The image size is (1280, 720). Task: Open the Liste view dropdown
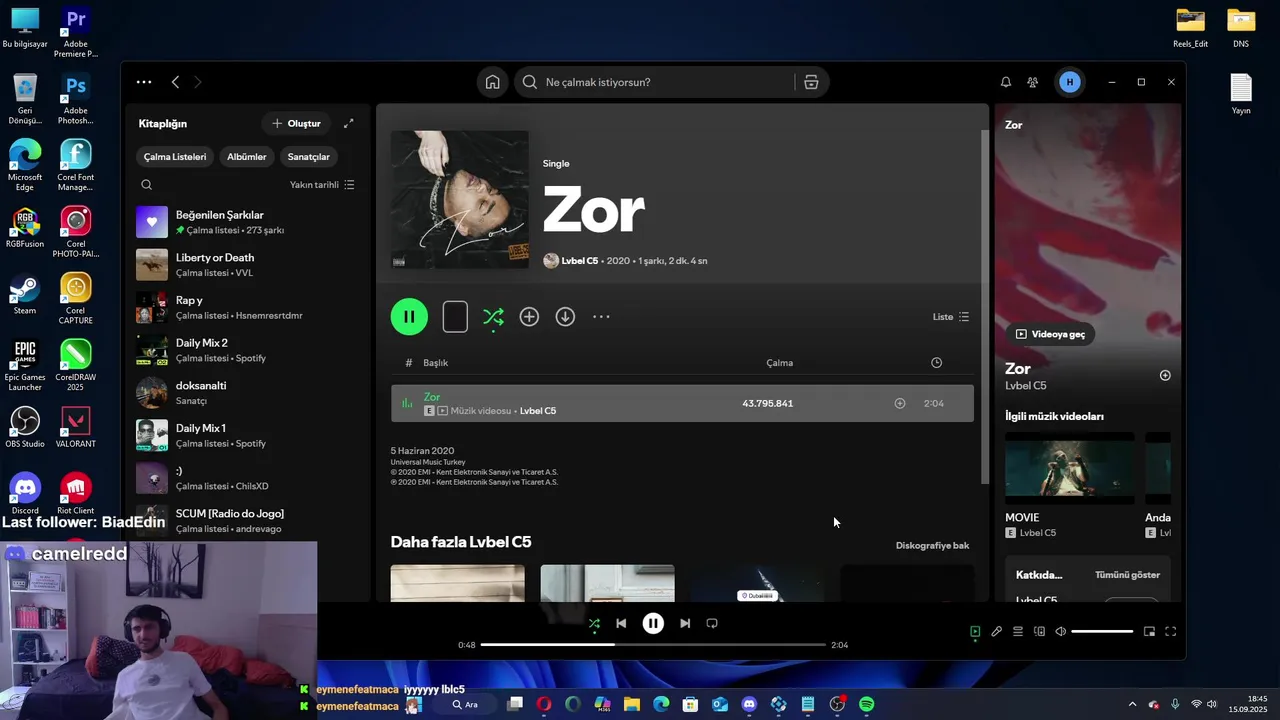[951, 317]
